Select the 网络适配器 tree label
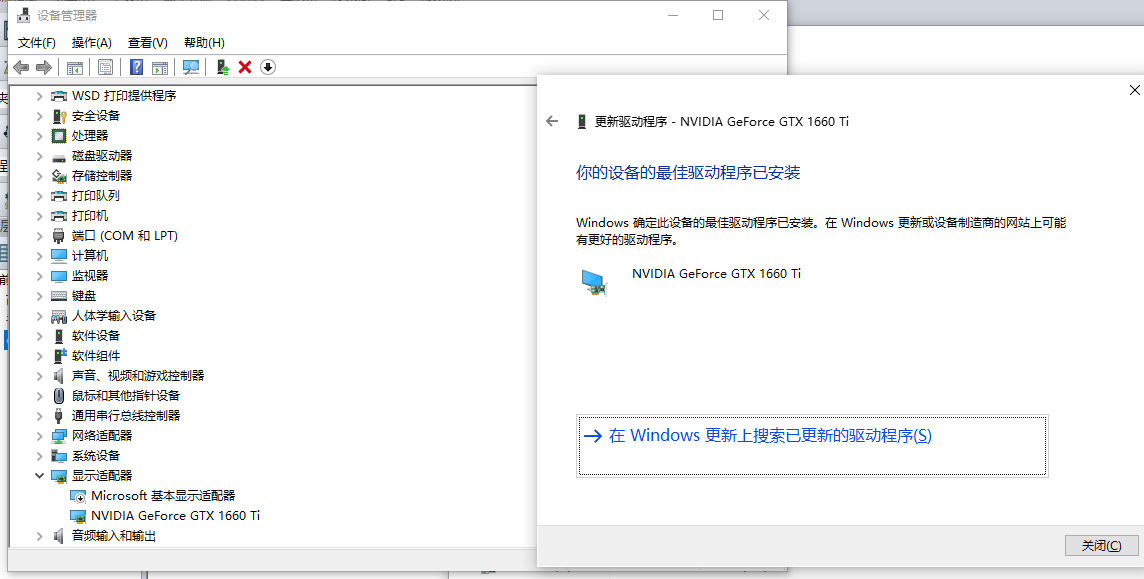Viewport: 1144px width, 579px height. 102,435
